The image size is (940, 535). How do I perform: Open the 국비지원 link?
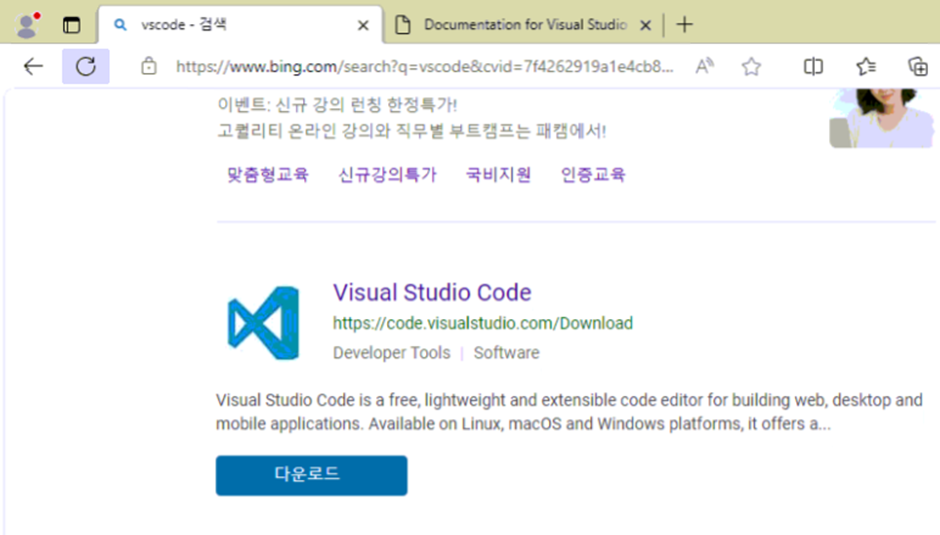pos(498,175)
